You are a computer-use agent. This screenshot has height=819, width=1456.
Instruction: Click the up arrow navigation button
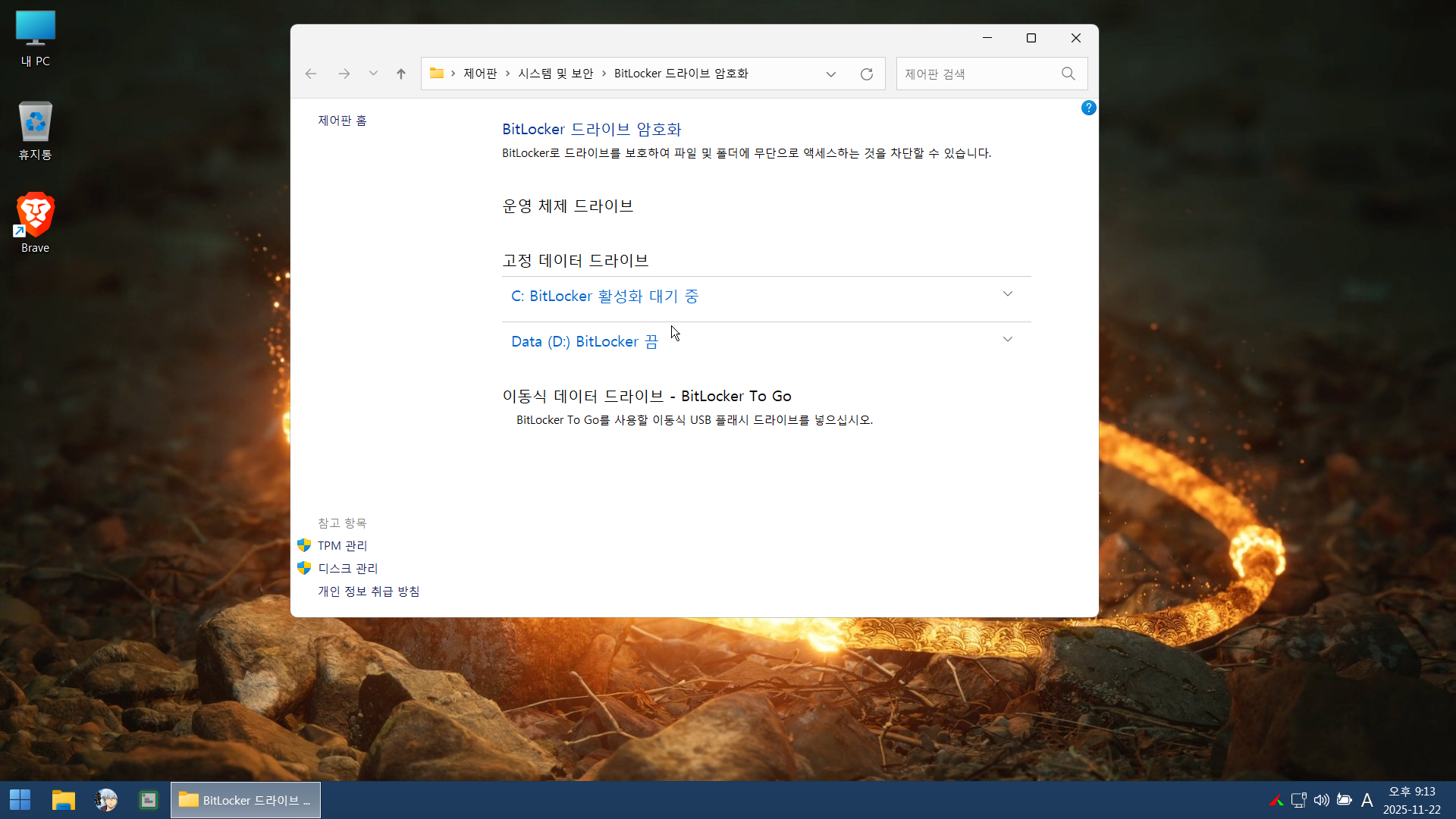(401, 74)
